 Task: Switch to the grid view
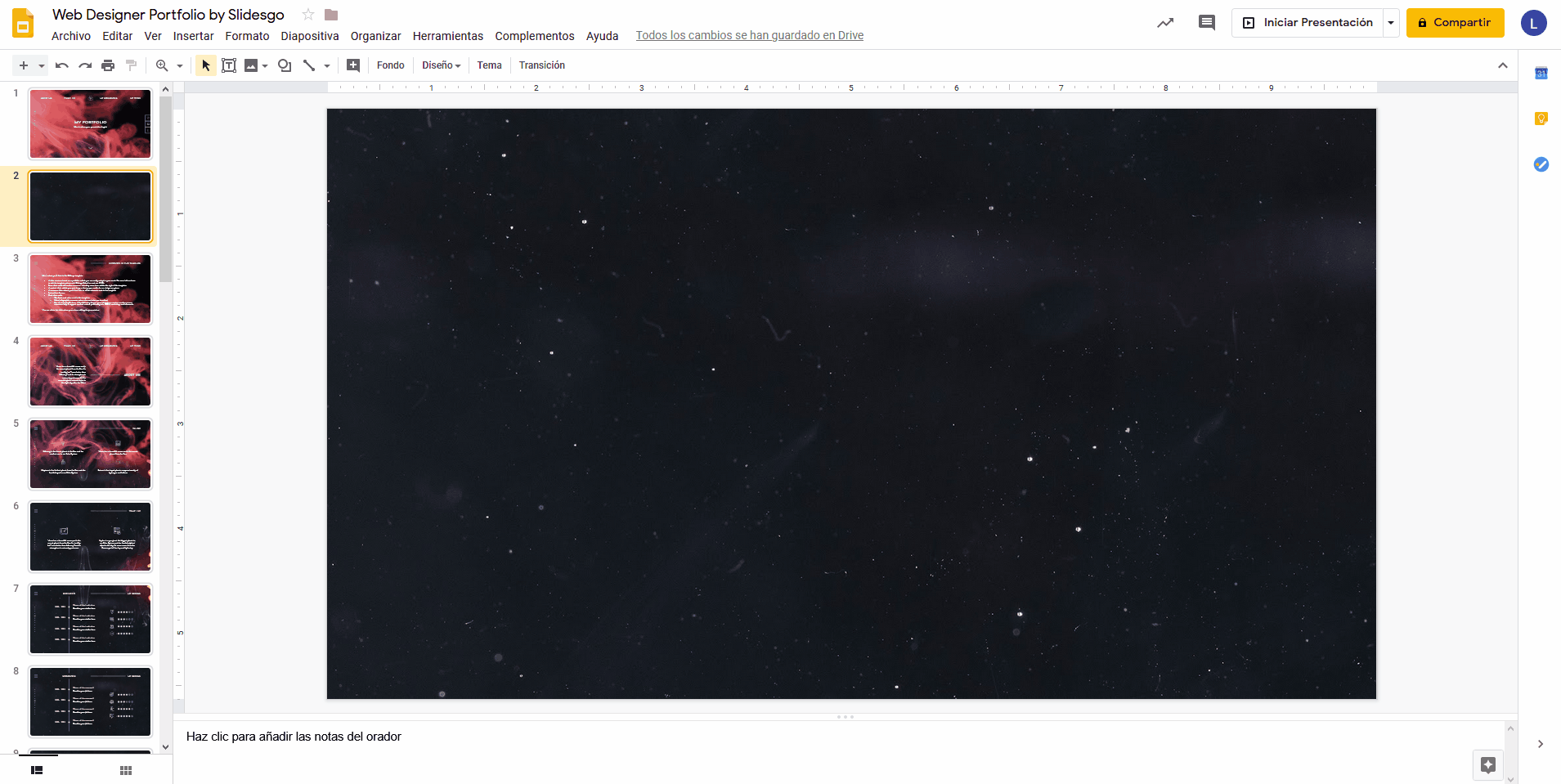coord(126,770)
